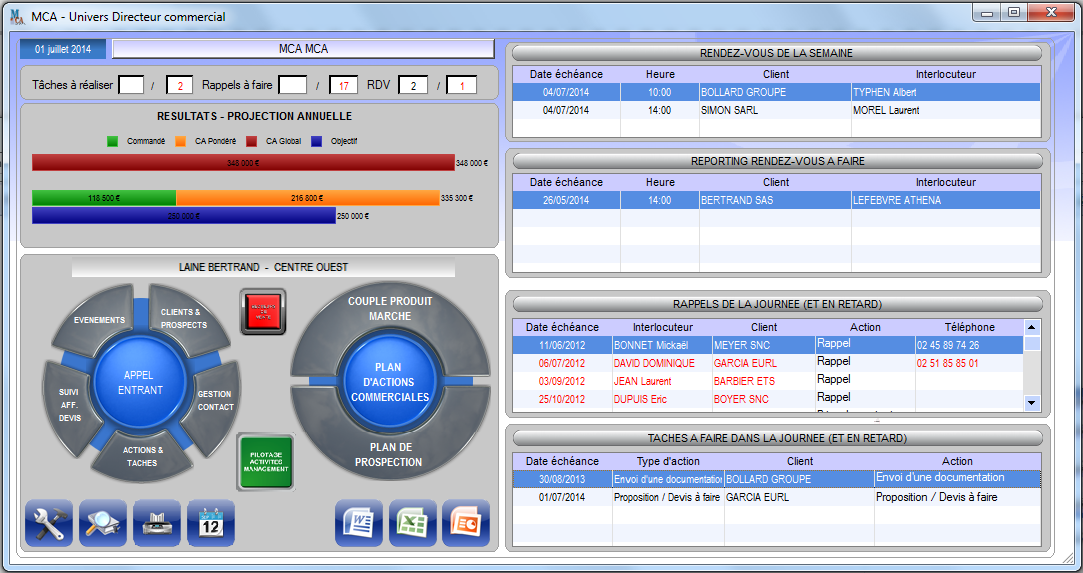Click the Laine Bertrand - Centre Ouest label
Screen dimensions: 1083x573
point(263,267)
